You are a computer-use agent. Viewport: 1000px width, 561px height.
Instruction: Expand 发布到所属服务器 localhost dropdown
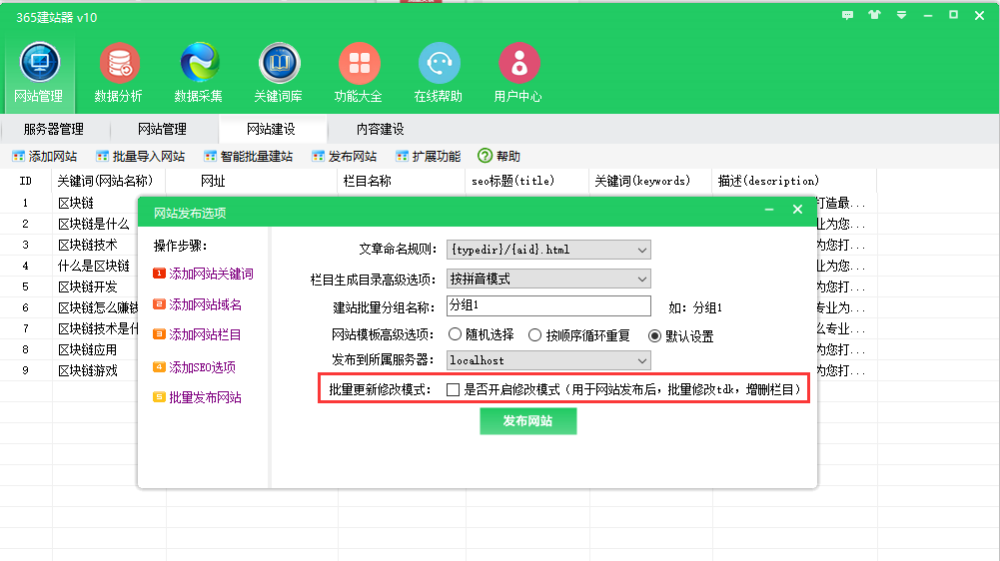point(641,360)
